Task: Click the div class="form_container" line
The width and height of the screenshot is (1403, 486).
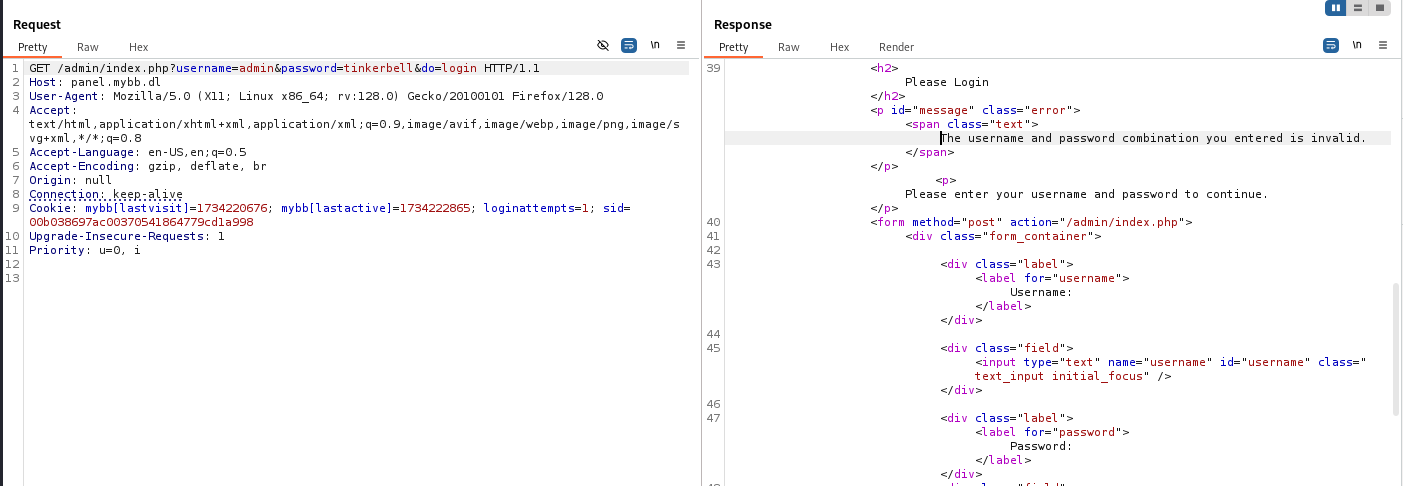Action: coord(1003,236)
